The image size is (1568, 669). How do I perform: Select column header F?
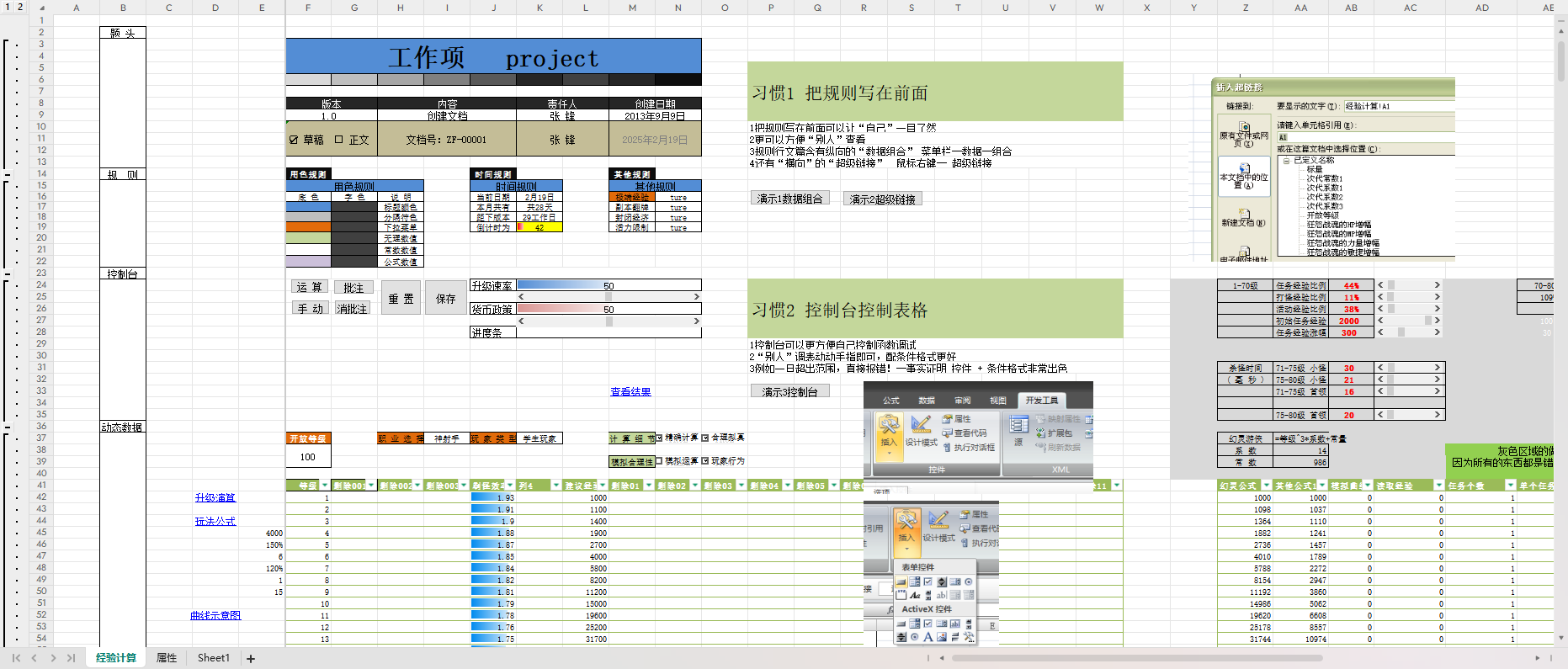click(308, 8)
